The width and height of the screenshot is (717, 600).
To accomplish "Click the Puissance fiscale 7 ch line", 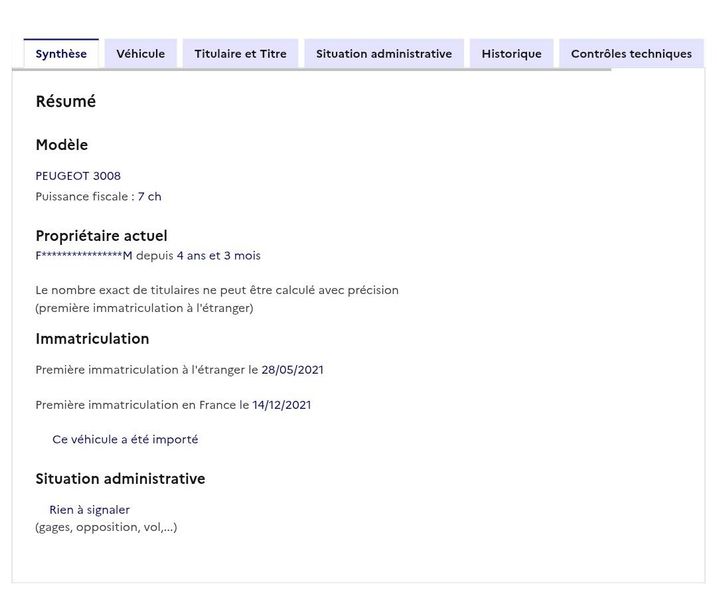I will point(98,197).
